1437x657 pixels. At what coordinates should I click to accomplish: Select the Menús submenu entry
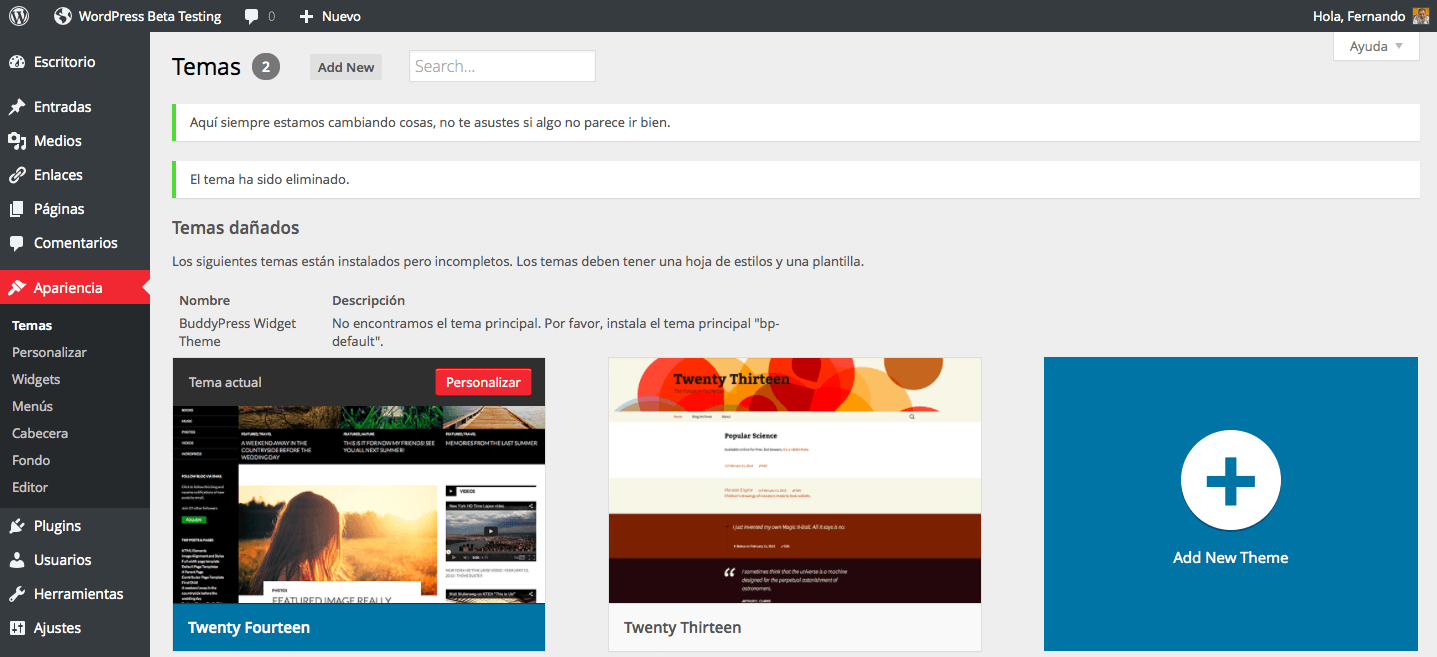click(32, 406)
